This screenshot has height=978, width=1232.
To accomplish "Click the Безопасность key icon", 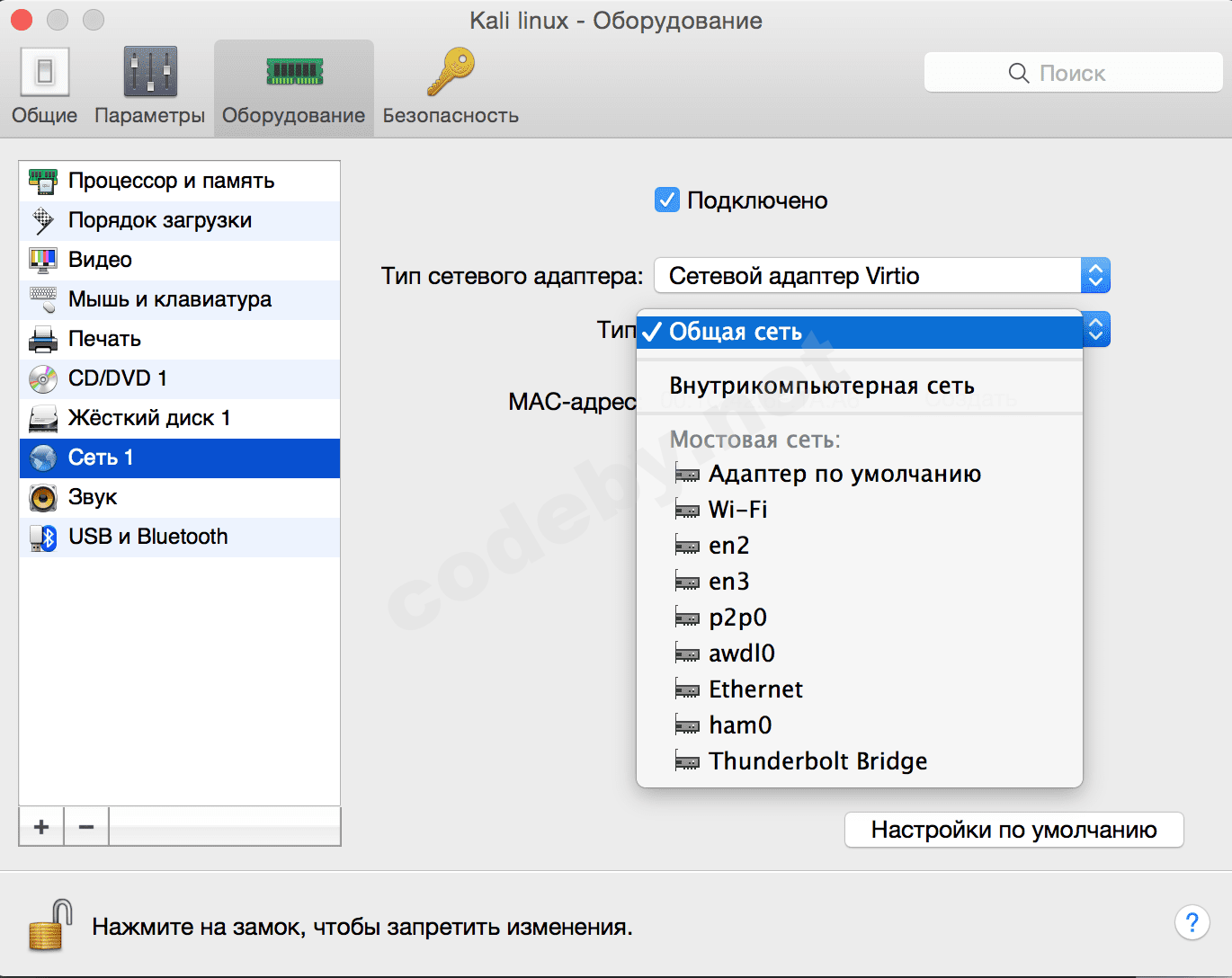I will [451, 73].
